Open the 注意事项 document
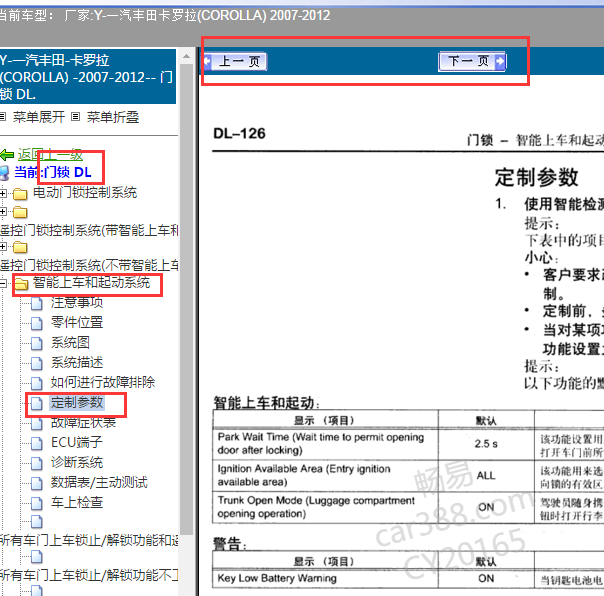 coord(77,302)
